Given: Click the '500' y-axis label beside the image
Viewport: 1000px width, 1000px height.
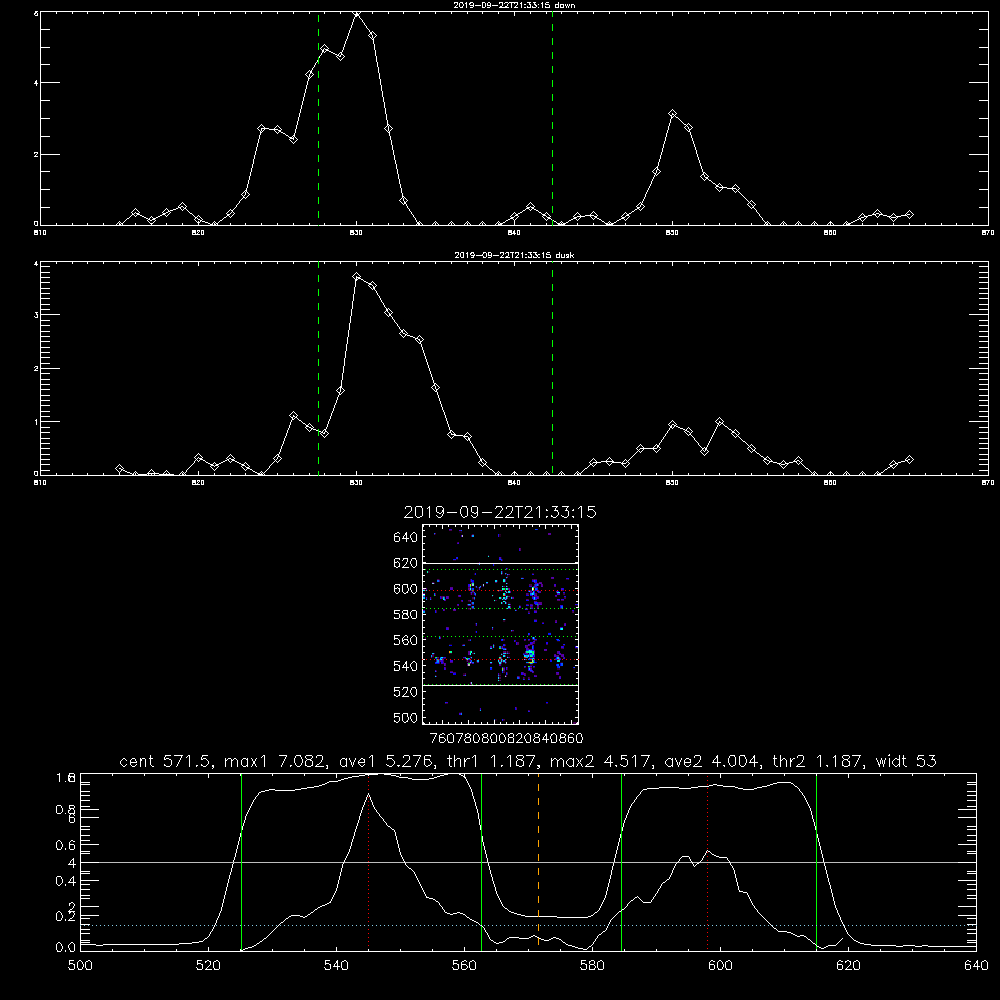Looking at the screenshot, I should [x=405, y=717].
